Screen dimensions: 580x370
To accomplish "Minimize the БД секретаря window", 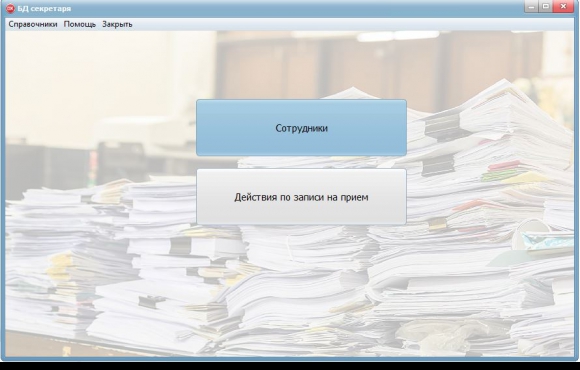I will pos(531,7).
